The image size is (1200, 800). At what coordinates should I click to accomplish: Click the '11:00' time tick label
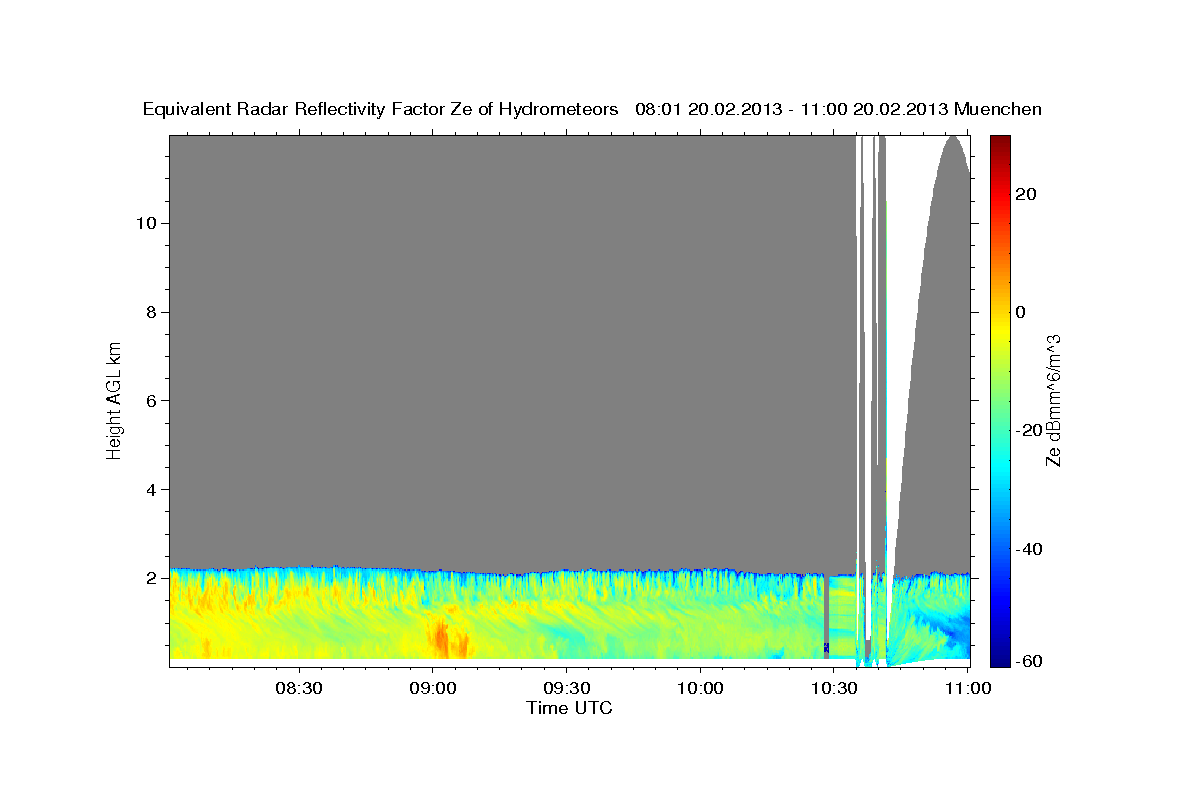(967, 688)
